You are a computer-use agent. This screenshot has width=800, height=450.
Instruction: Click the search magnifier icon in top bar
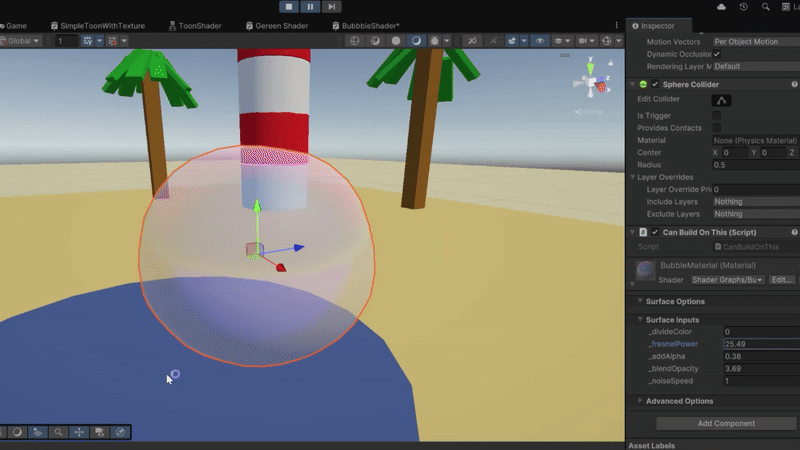[765, 7]
